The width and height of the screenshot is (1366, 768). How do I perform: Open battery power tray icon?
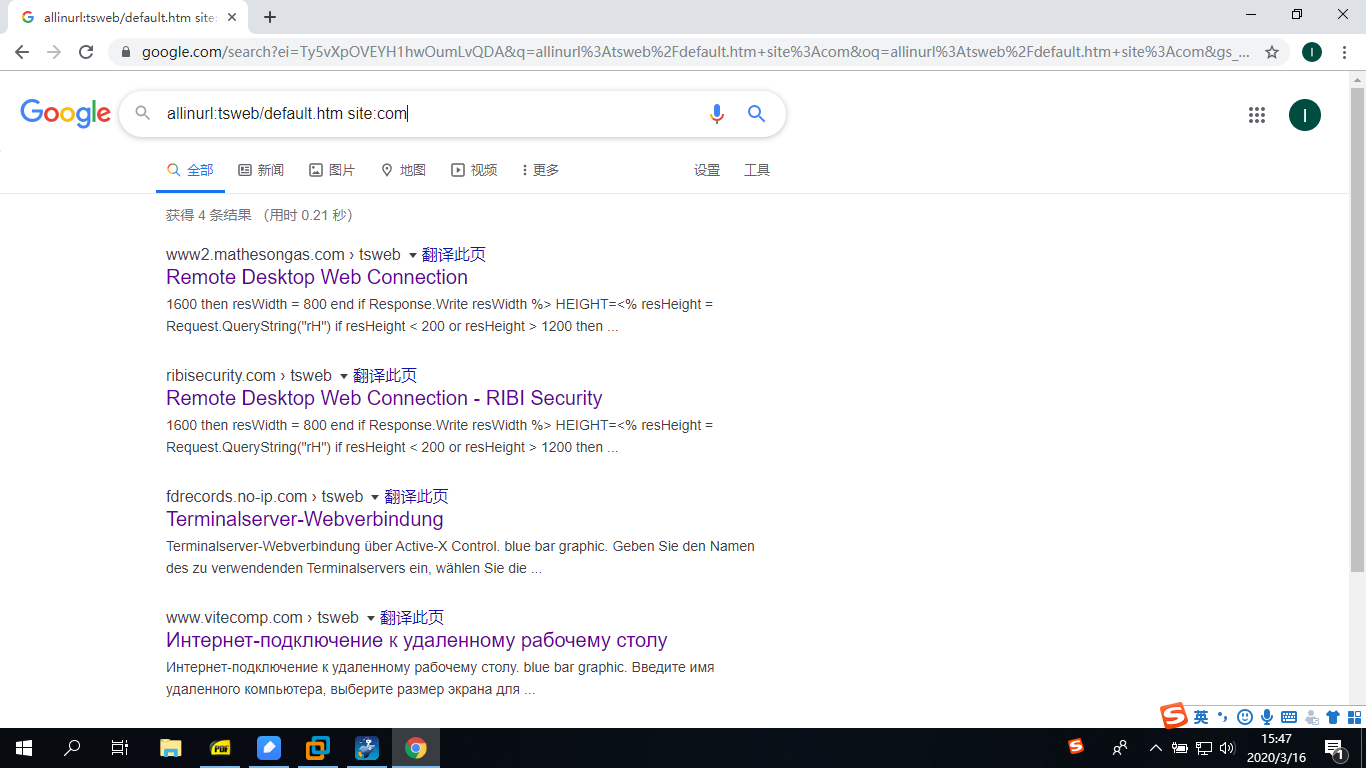click(x=1180, y=747)
